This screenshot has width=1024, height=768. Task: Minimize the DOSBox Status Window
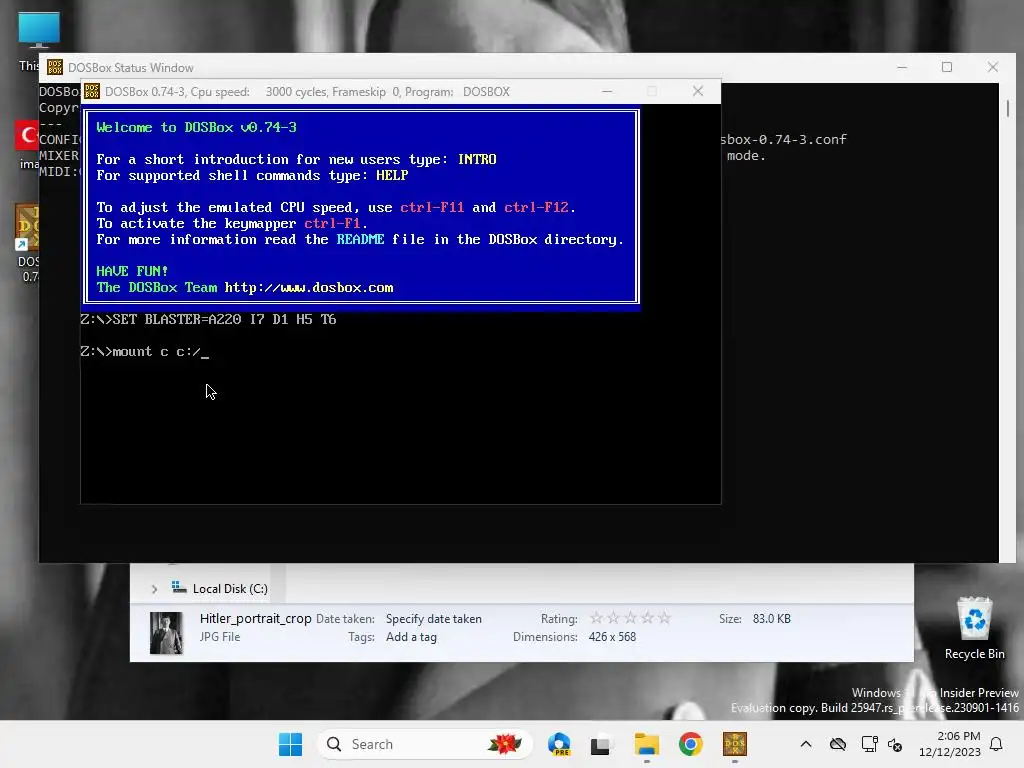(x=902, y=67)
